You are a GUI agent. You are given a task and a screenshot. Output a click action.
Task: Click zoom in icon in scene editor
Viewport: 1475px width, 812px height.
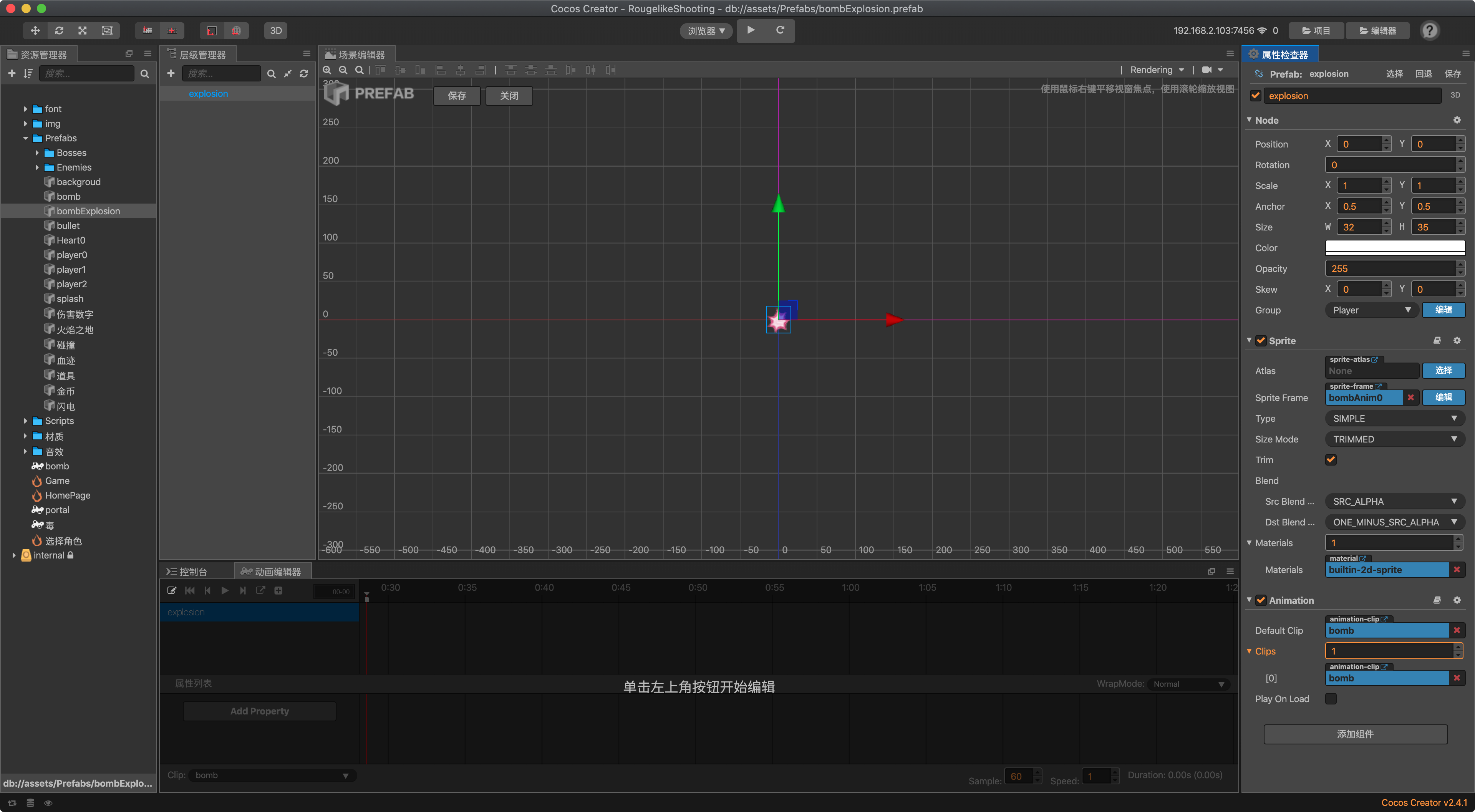click(327, 70)
